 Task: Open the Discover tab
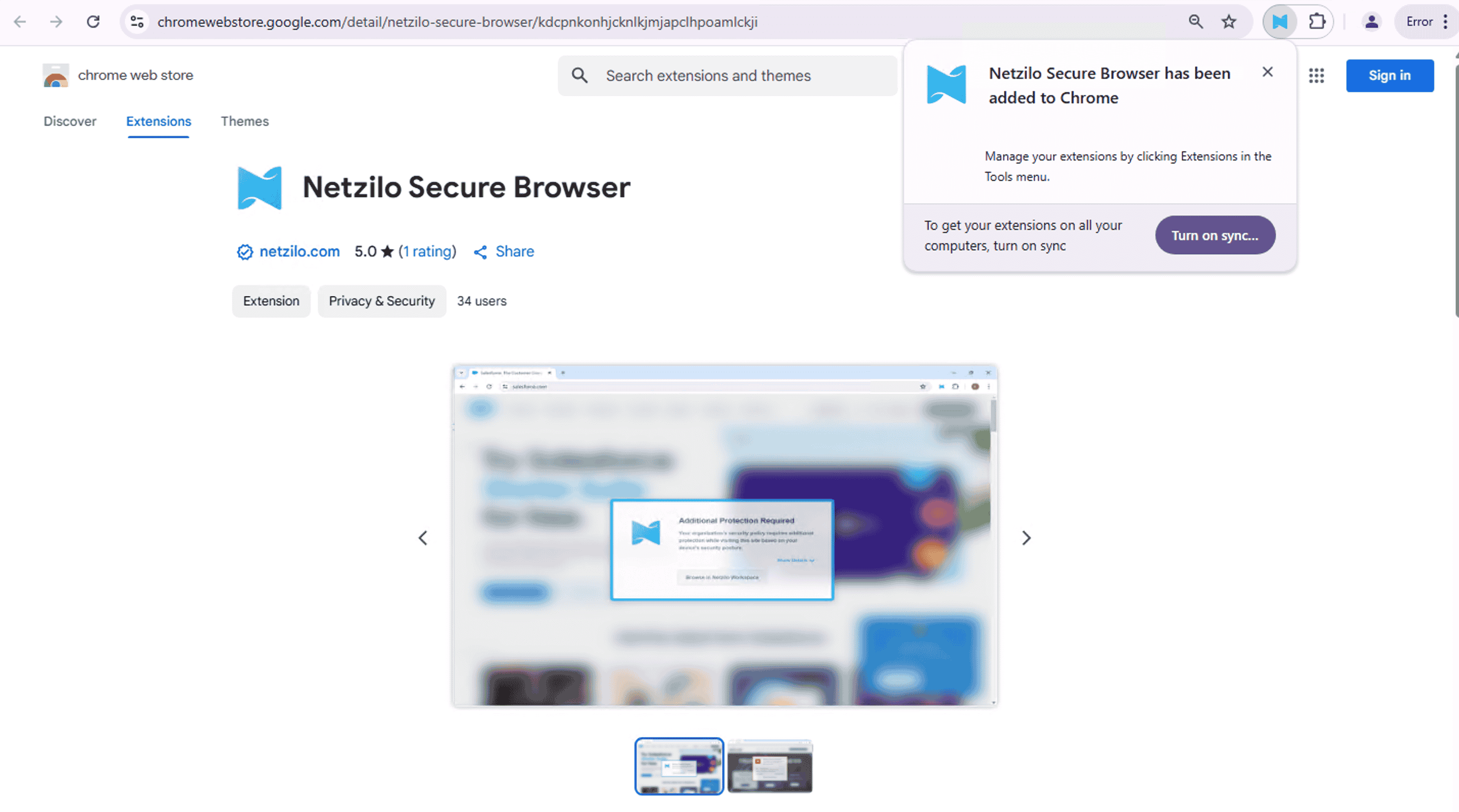69,121
